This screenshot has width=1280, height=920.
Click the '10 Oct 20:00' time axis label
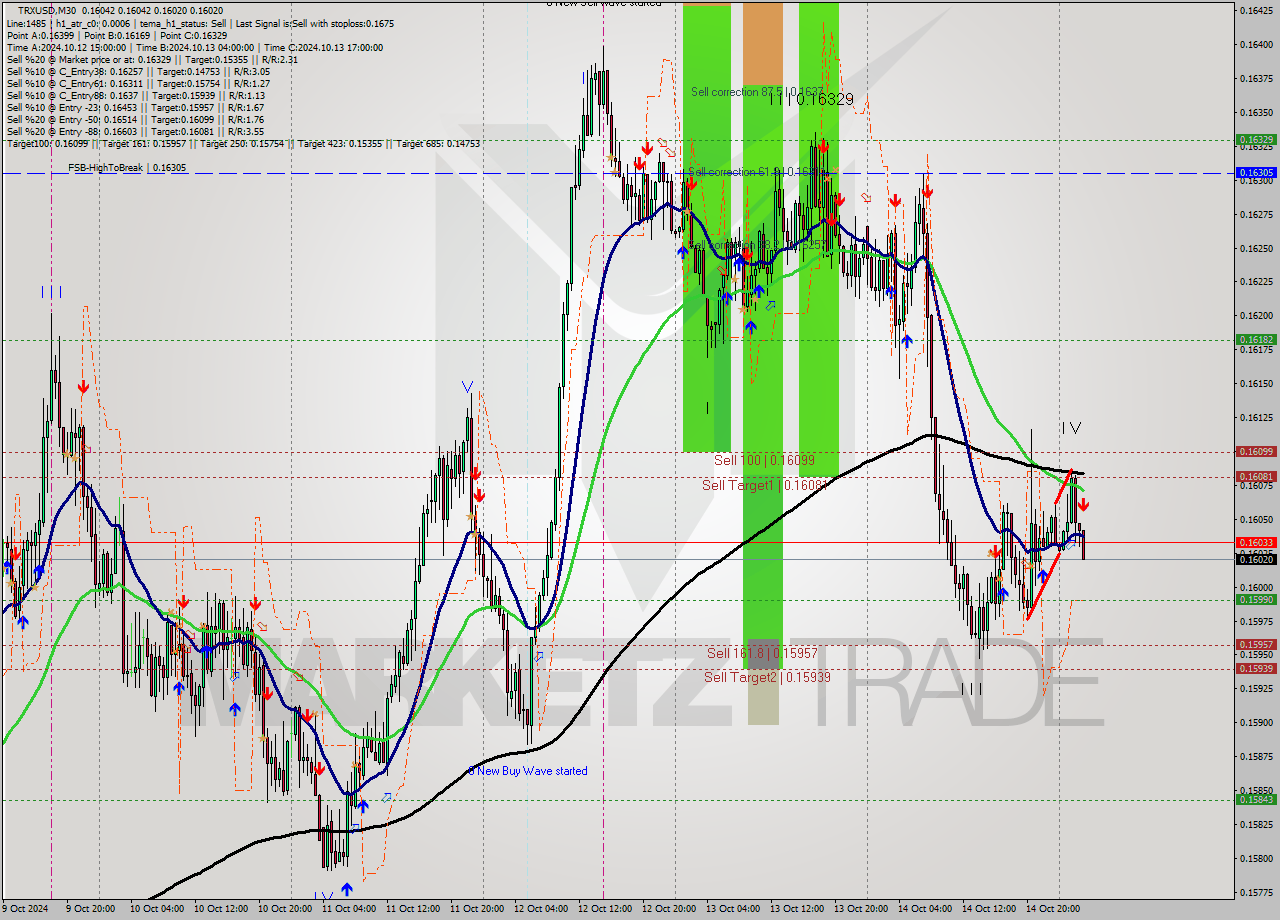click(285, 910)
